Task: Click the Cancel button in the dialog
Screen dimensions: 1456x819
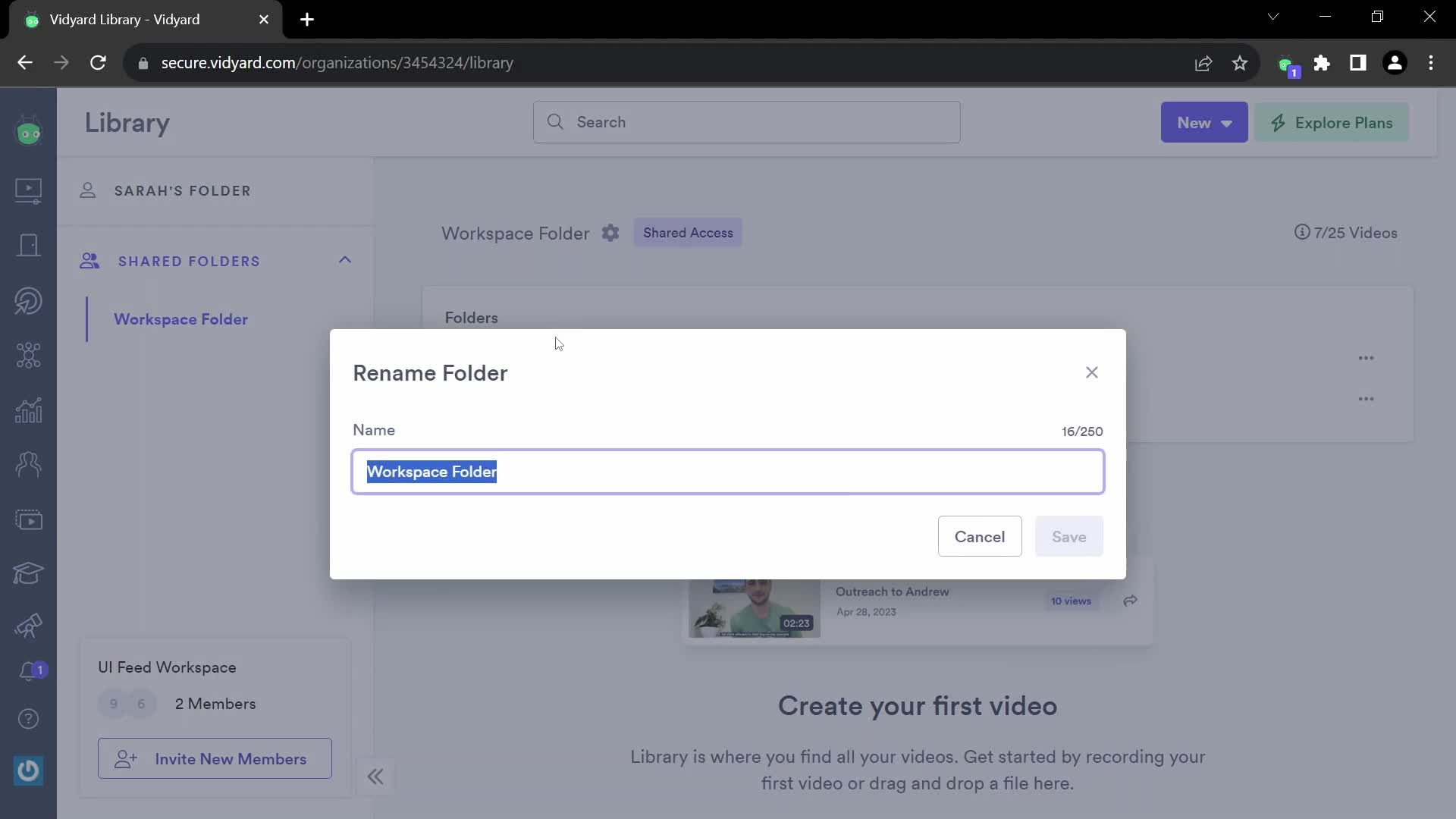Action: click(980, 536)
